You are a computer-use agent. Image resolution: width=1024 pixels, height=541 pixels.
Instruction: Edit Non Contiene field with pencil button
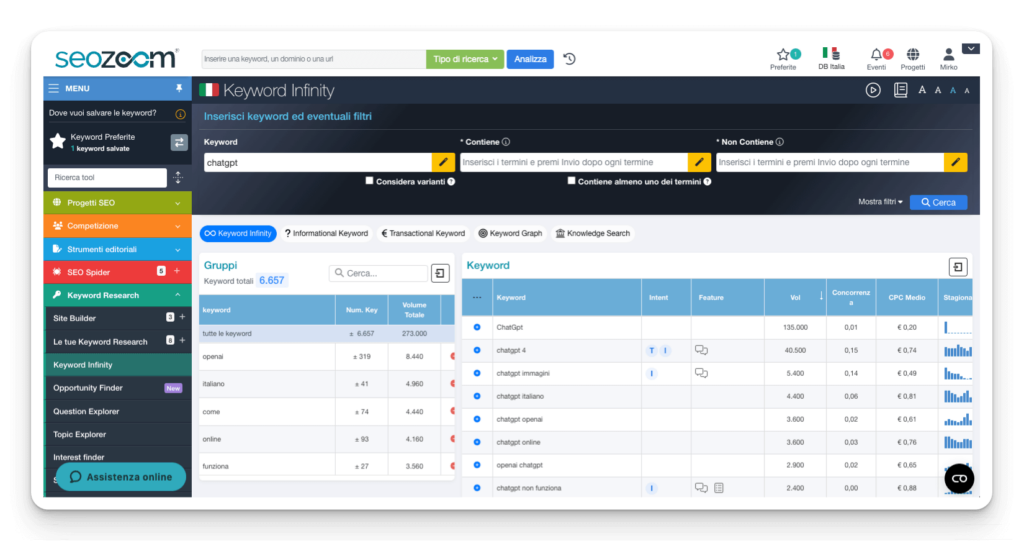955,162
